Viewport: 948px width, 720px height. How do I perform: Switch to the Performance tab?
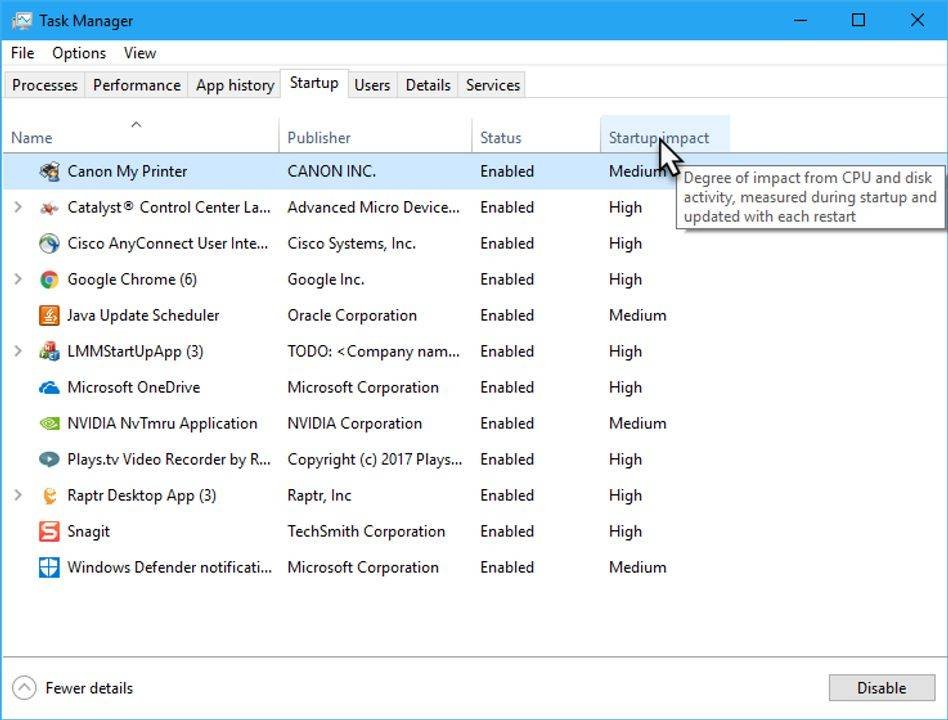(137, 85)
